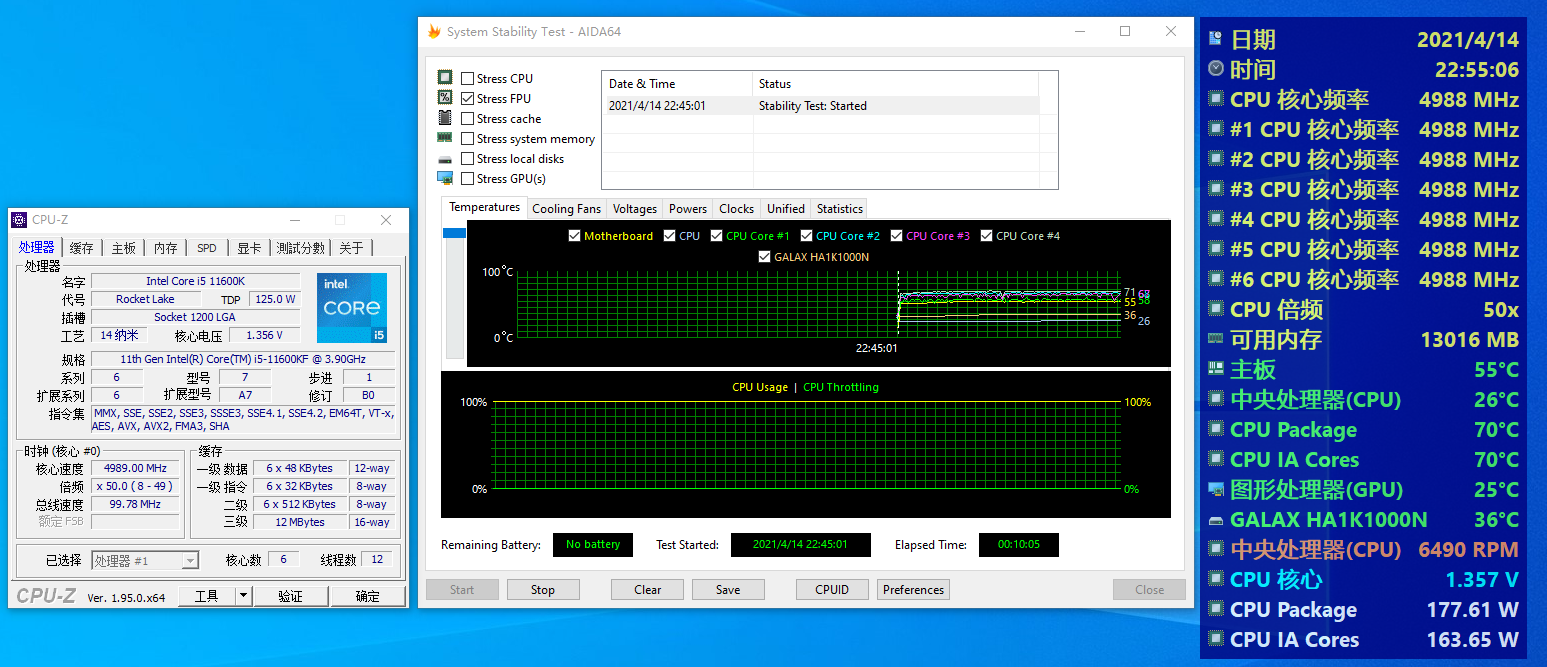Click the blue vertical graph slider
Viewport: 1547px width, 667px height.
(454, 233)
